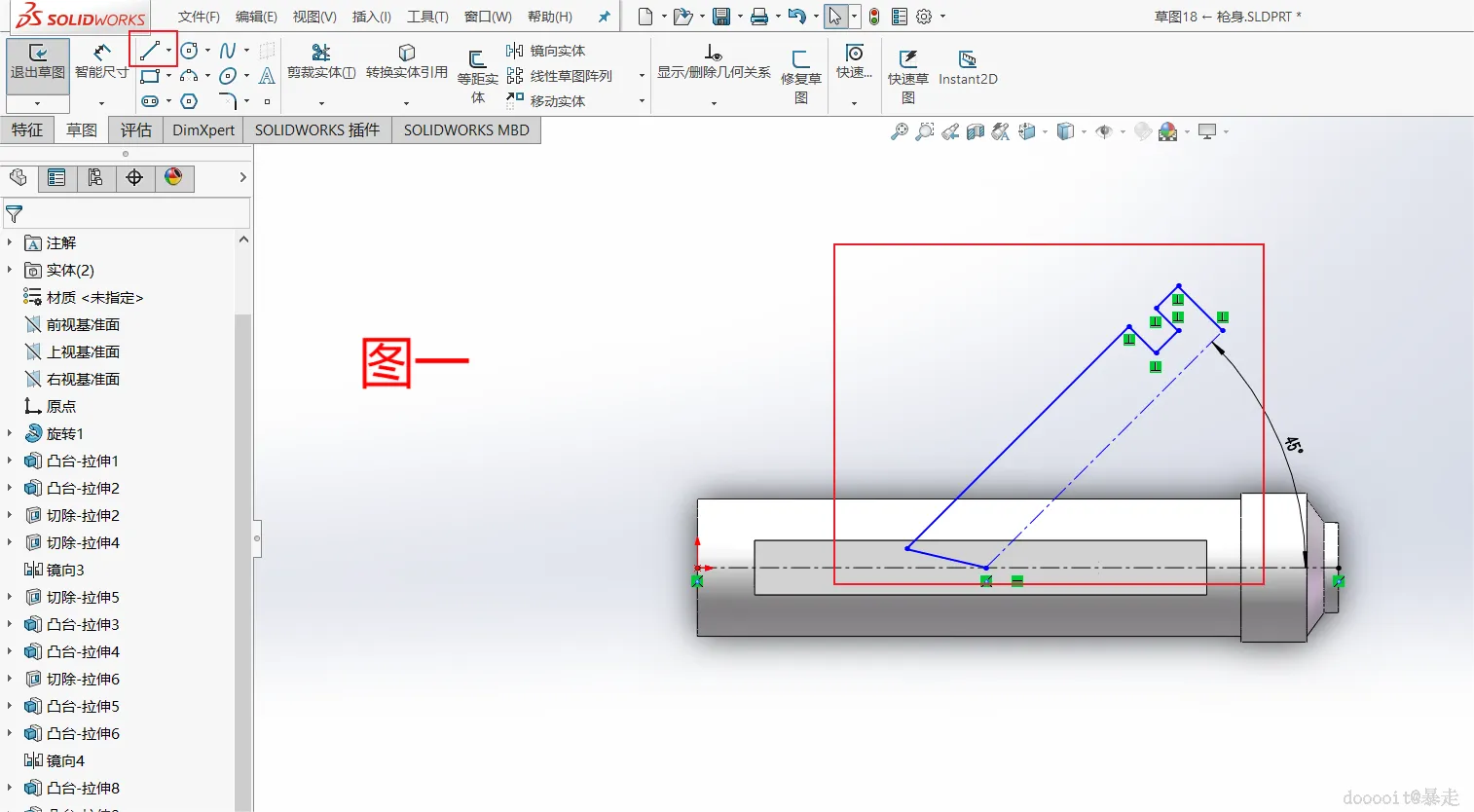Screen dimensions: 1474x812
Task: Open the appearance color wheel tab
Action: [x=173, y=177]
